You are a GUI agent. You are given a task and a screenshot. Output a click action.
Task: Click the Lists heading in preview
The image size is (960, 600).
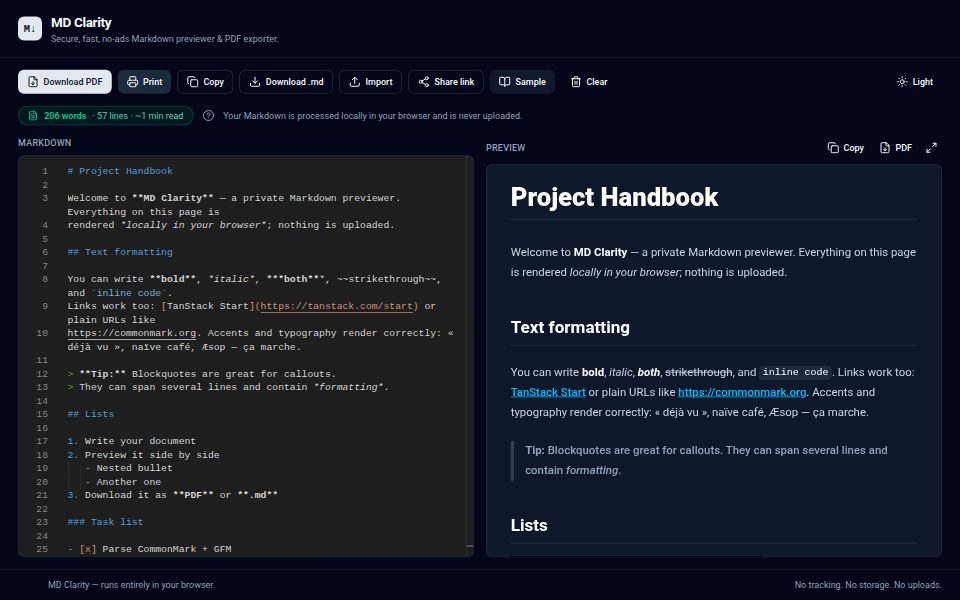(x=529, y=525)
